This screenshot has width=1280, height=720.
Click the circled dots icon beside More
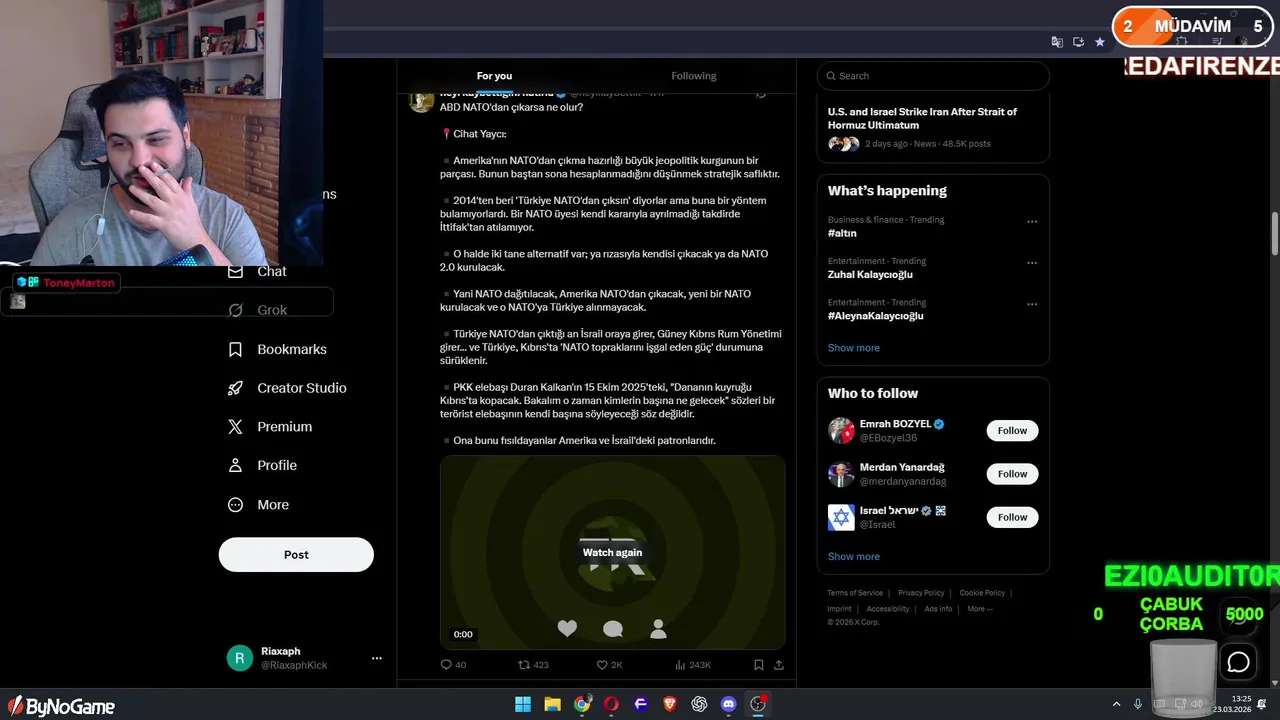[235, 505]
